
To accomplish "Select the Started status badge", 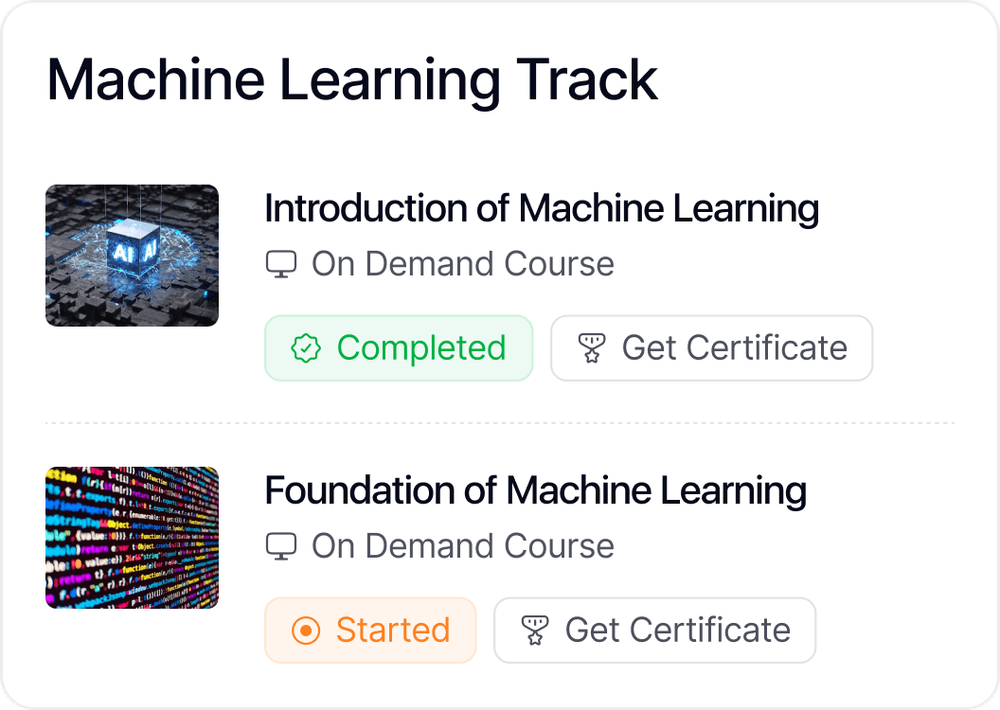I will (x=370, y=630).
